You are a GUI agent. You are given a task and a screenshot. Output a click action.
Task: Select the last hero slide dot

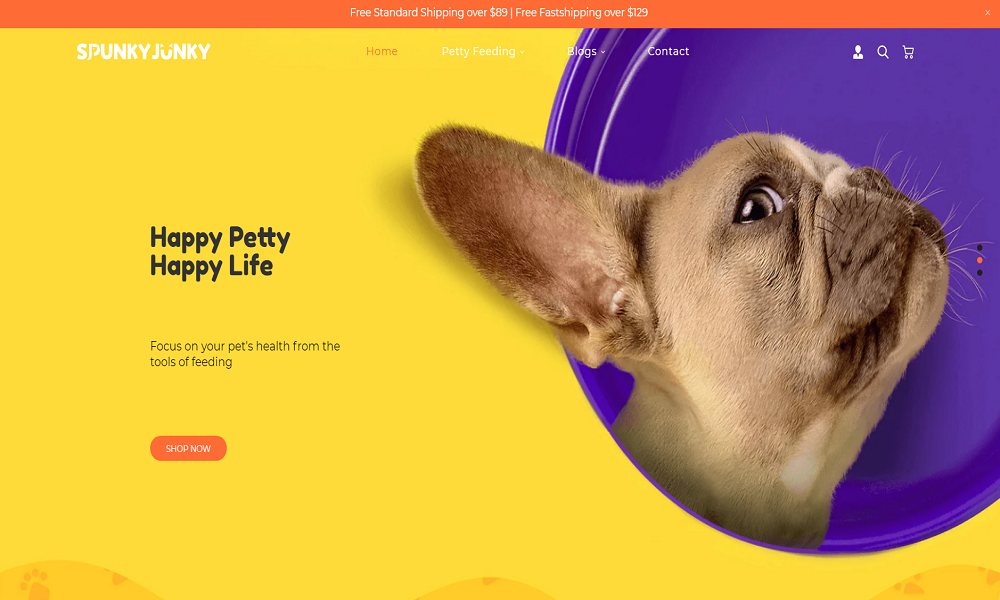pos(980,273)
